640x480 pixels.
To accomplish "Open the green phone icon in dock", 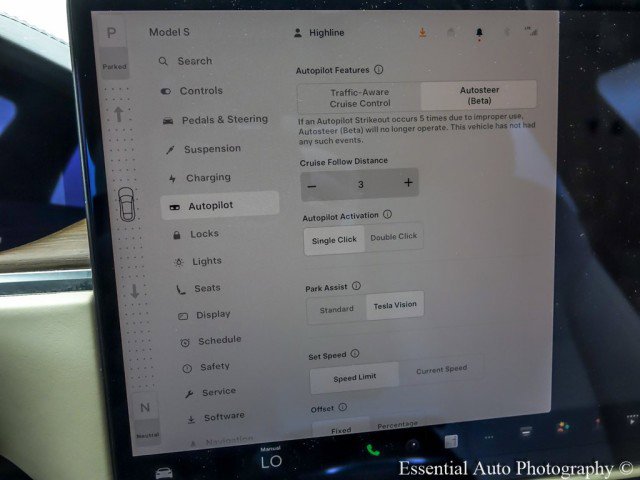I will (373, 451).
